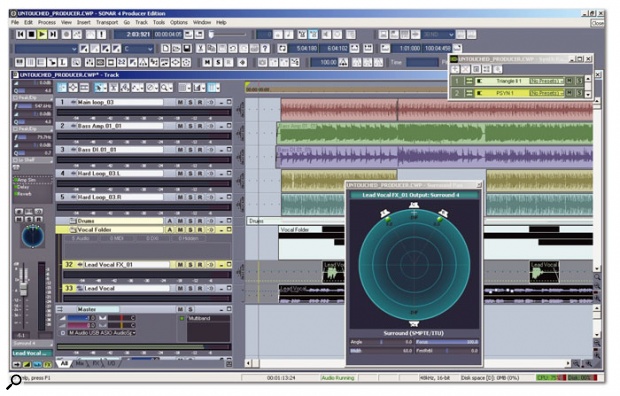
Task: Open the Transport menu
Action: point(107,23)
